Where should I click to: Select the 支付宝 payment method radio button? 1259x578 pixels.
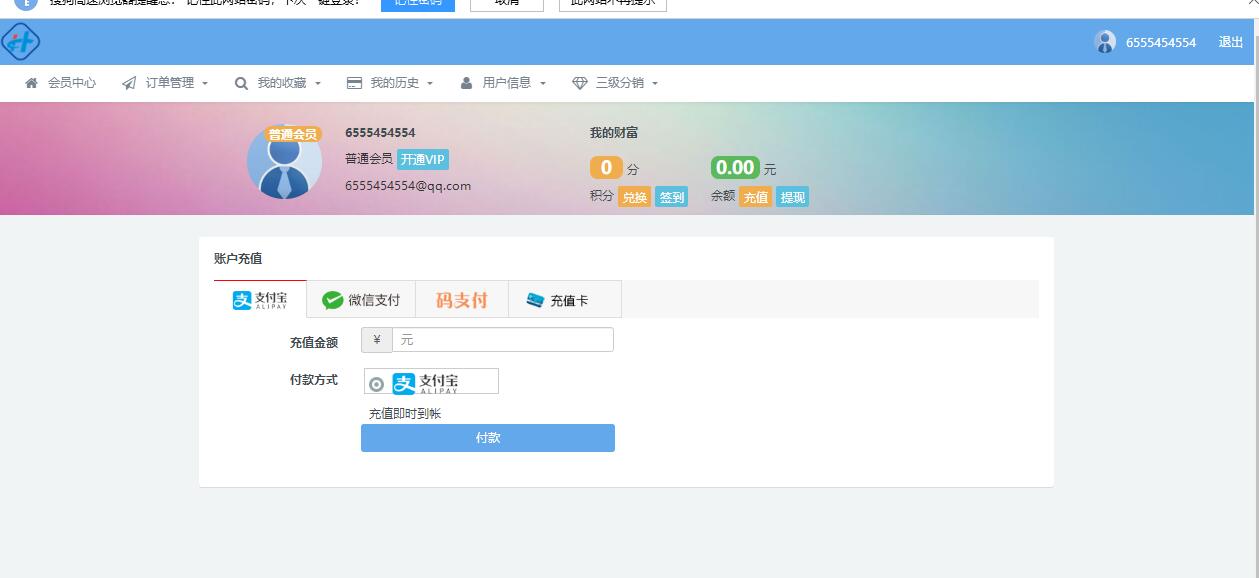pos(377,384)
